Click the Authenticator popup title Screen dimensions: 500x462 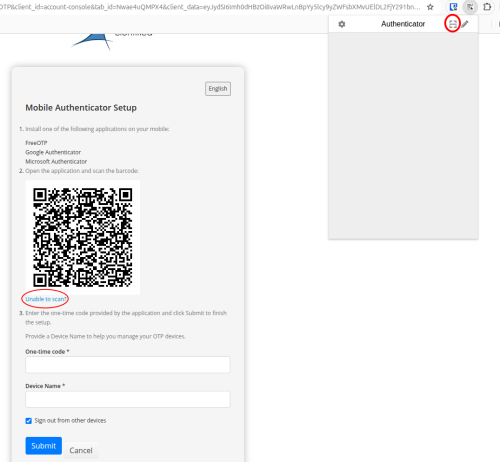coord(403,24)
